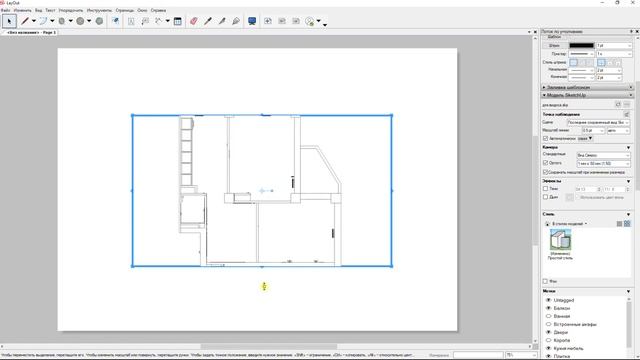Hide the Untagged tag
This screenshot has height=360, width=640.
point(549,300)
